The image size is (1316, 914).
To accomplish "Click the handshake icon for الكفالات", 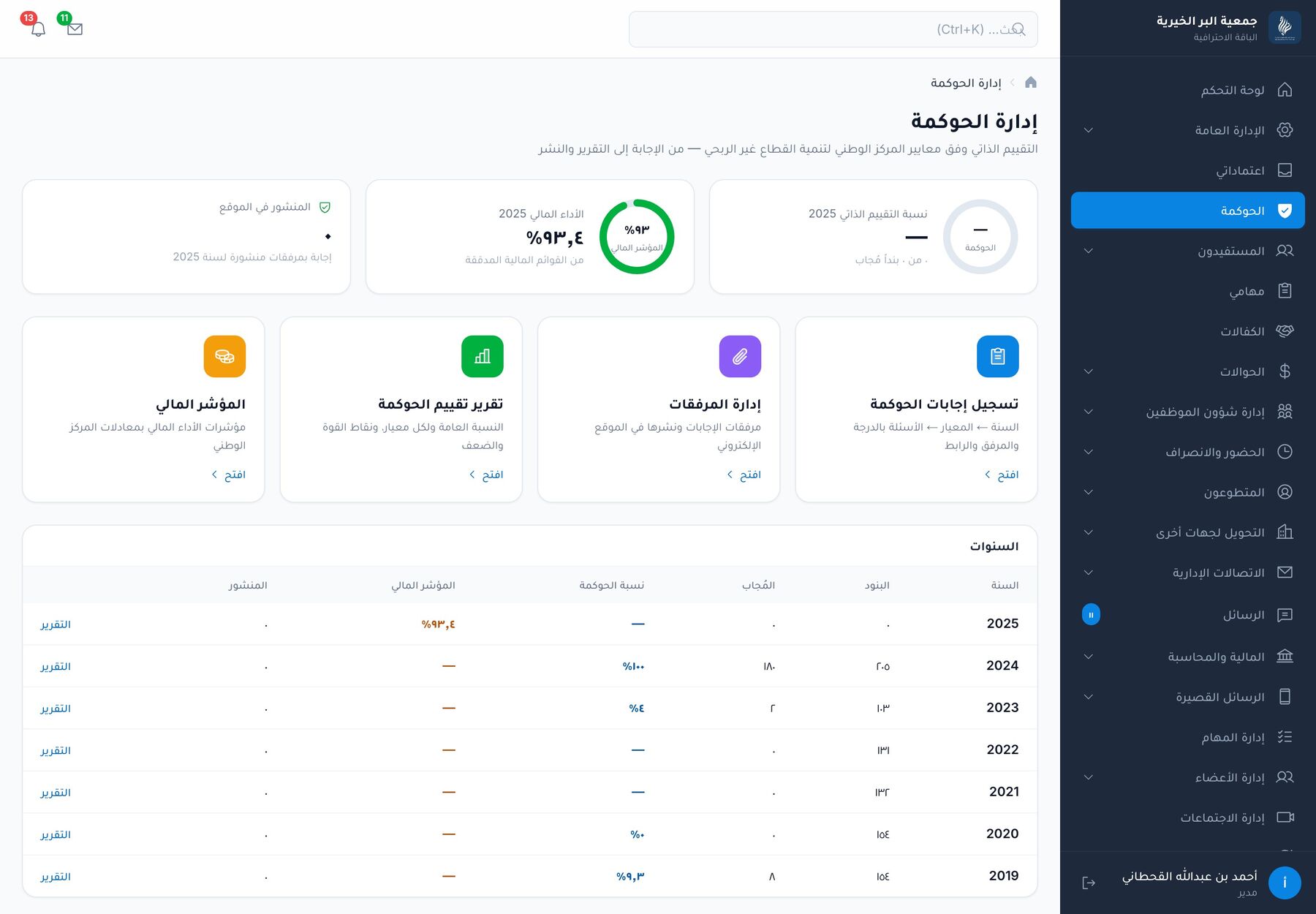I will 1285,331.
